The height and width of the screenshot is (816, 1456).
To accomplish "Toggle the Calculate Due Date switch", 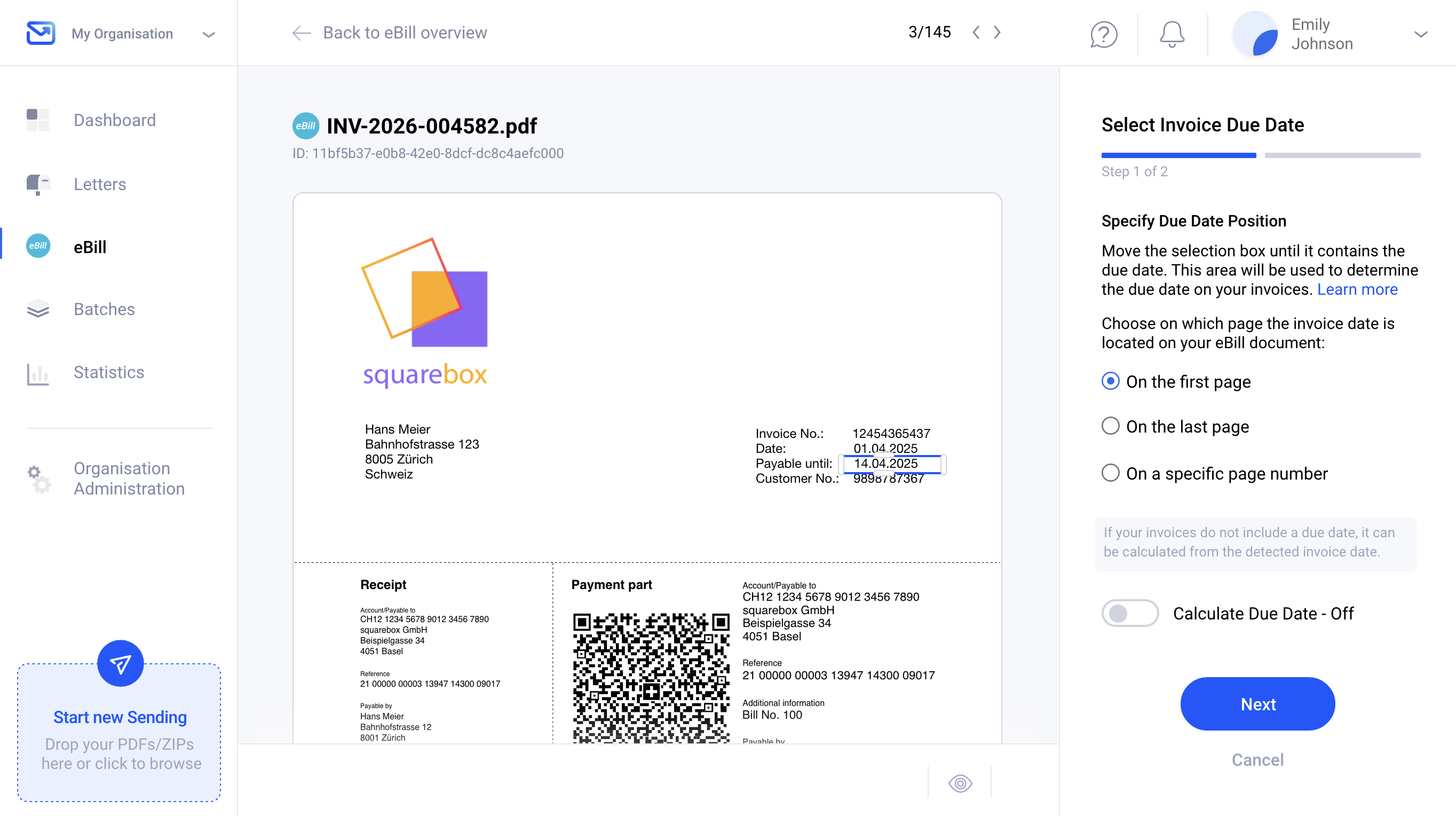I will coord(1130,613).
